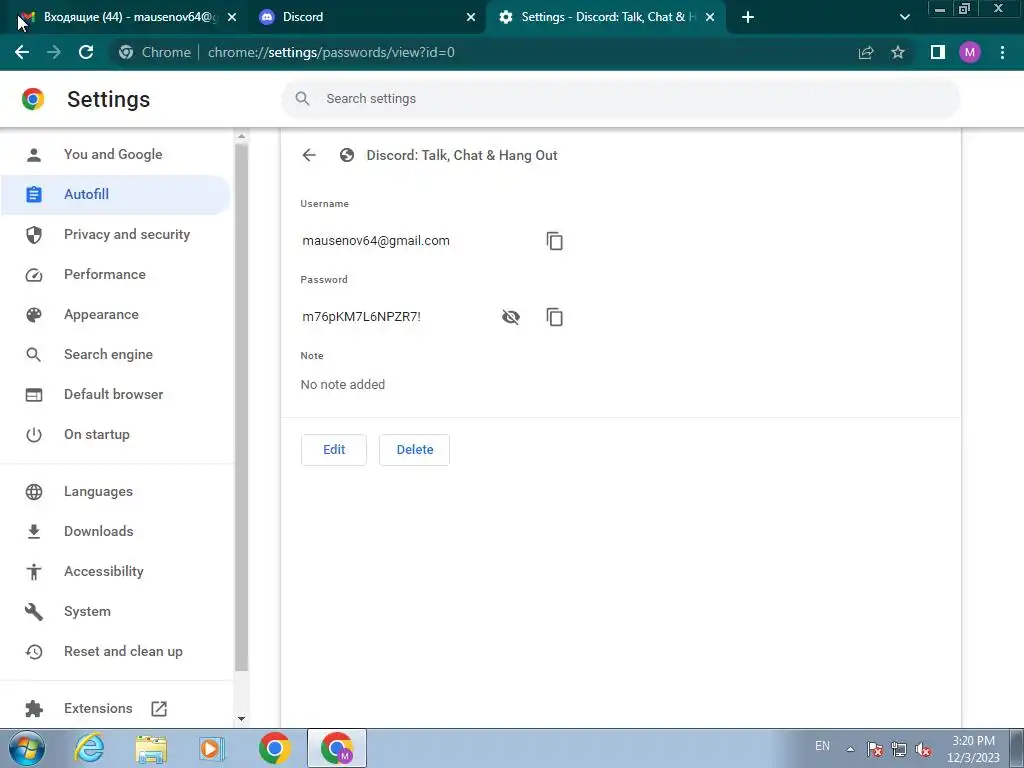Click the Delete button
The height and width of the screenshot is (768, 1024).
pyautogui.click(x=415, y=449)
